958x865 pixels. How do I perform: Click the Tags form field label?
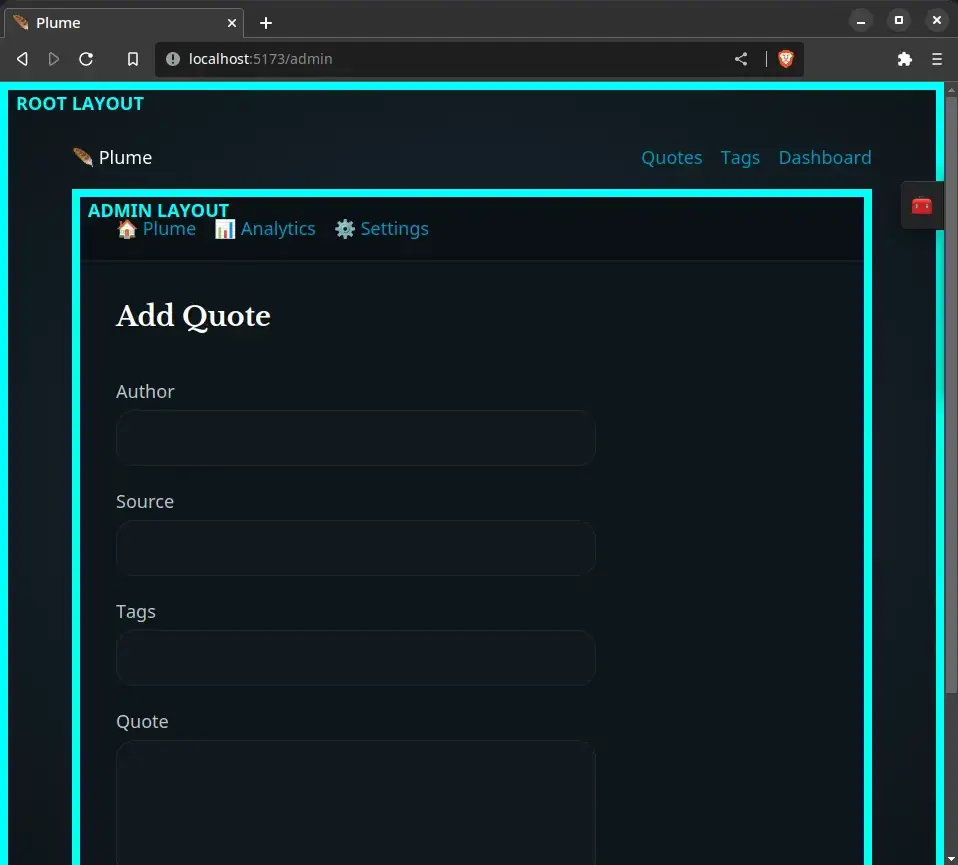[136, 611]
